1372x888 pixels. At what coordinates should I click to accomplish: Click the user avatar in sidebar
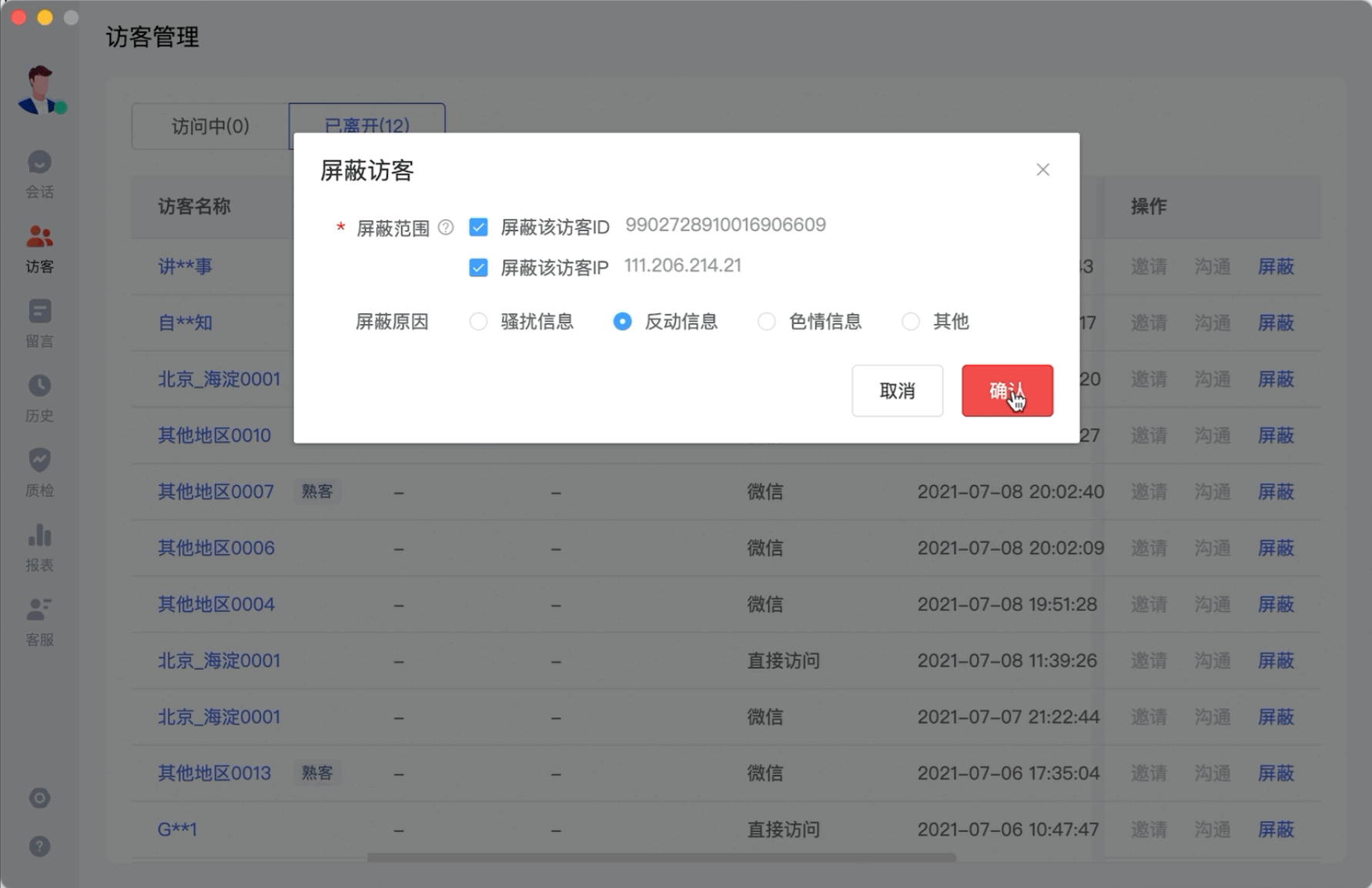click(41, 90)
